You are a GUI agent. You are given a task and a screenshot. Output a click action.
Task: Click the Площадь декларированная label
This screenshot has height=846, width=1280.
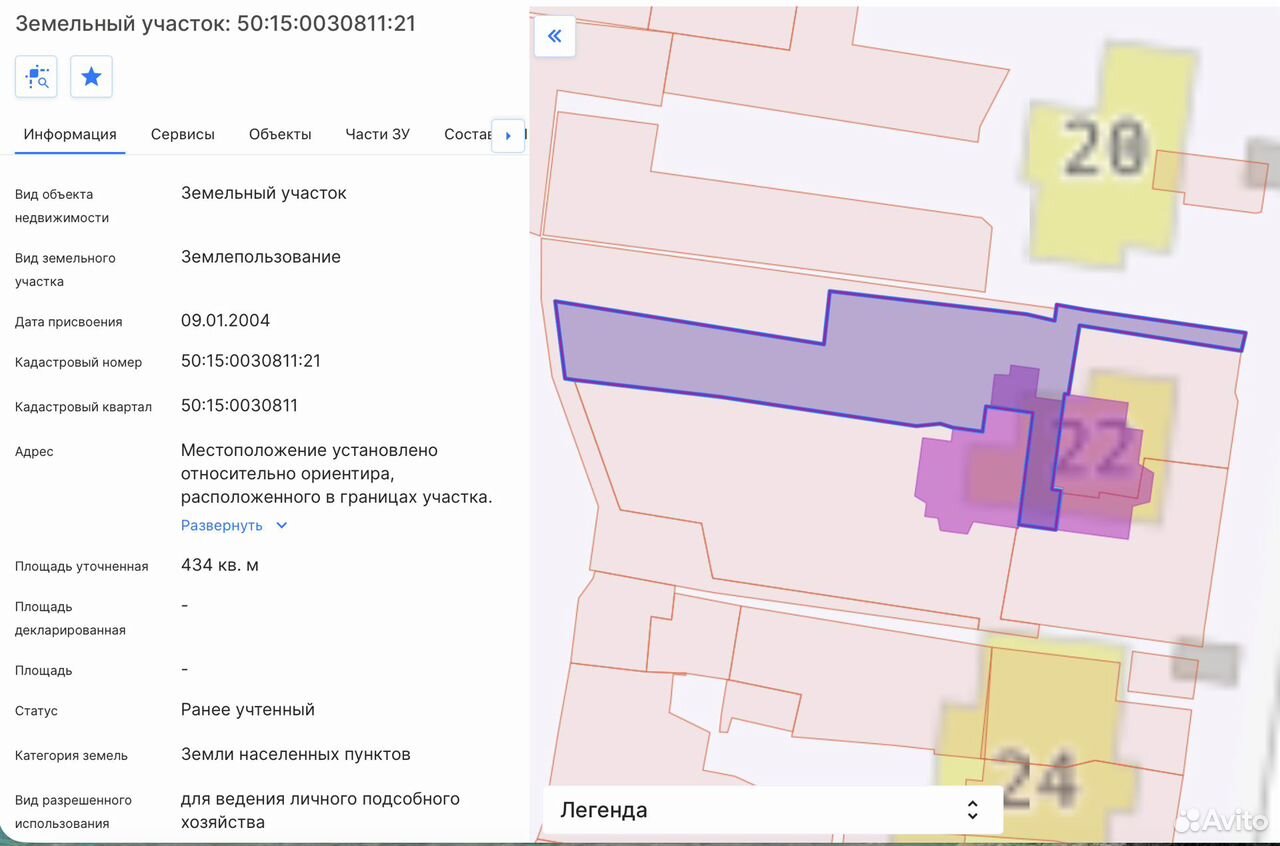coord(70,618)
